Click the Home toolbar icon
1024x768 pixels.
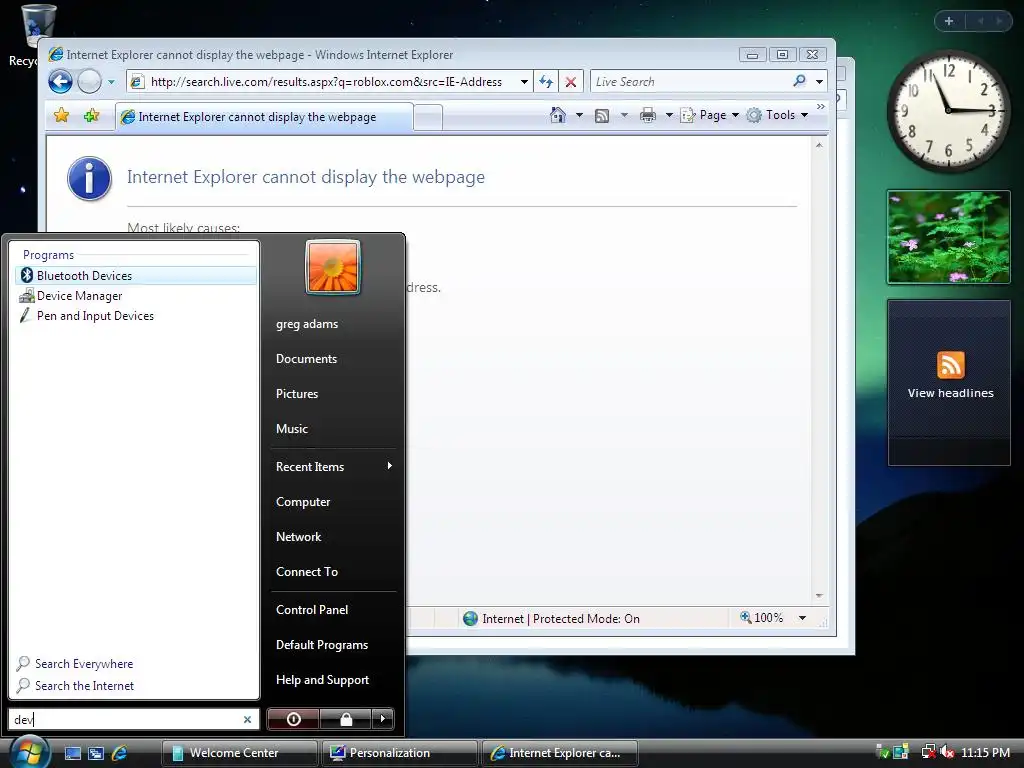pos(558,115)
